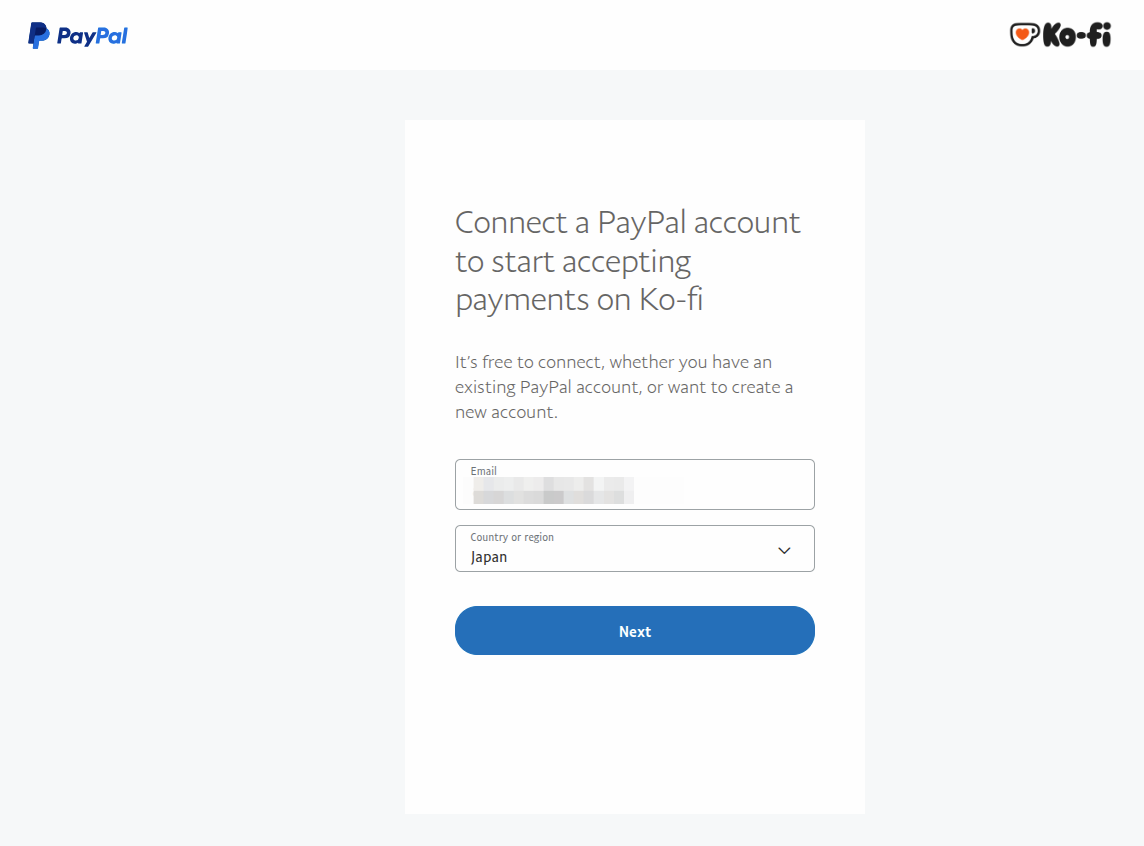Click the PayPal header logo to go home
This screenshot has height=846, width=1144.
click(77, 35)
